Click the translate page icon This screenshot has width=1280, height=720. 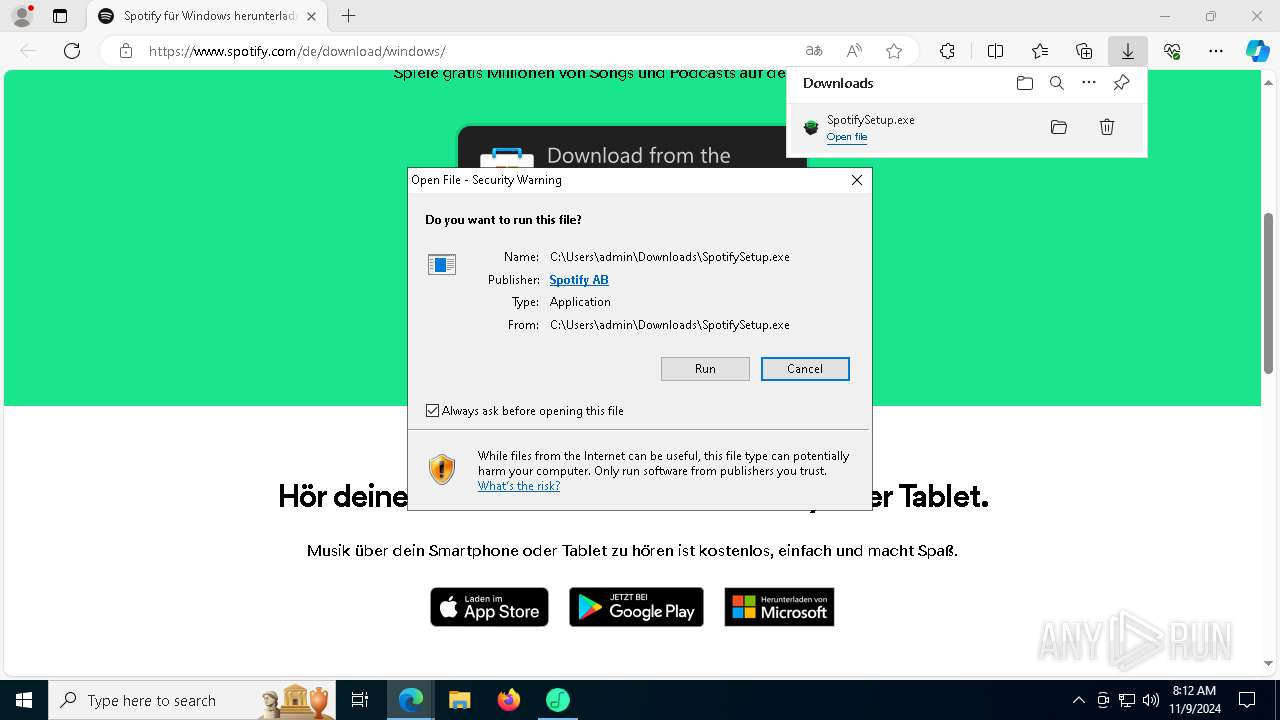(814, 51)
